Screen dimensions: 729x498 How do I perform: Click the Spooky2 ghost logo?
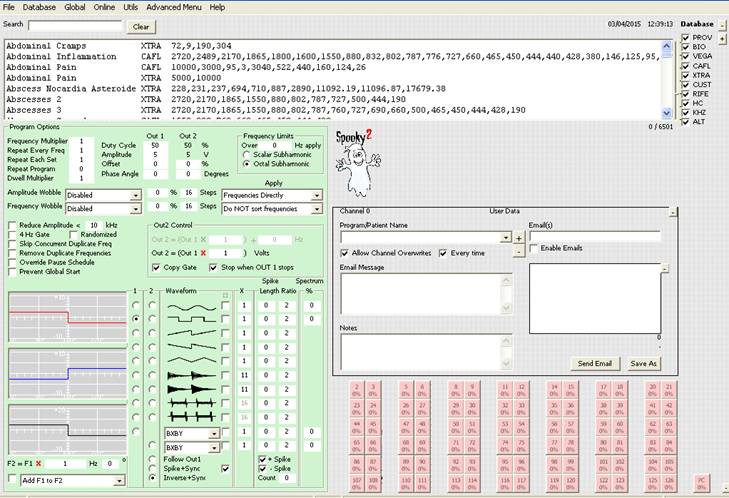(x=357, y=164)
